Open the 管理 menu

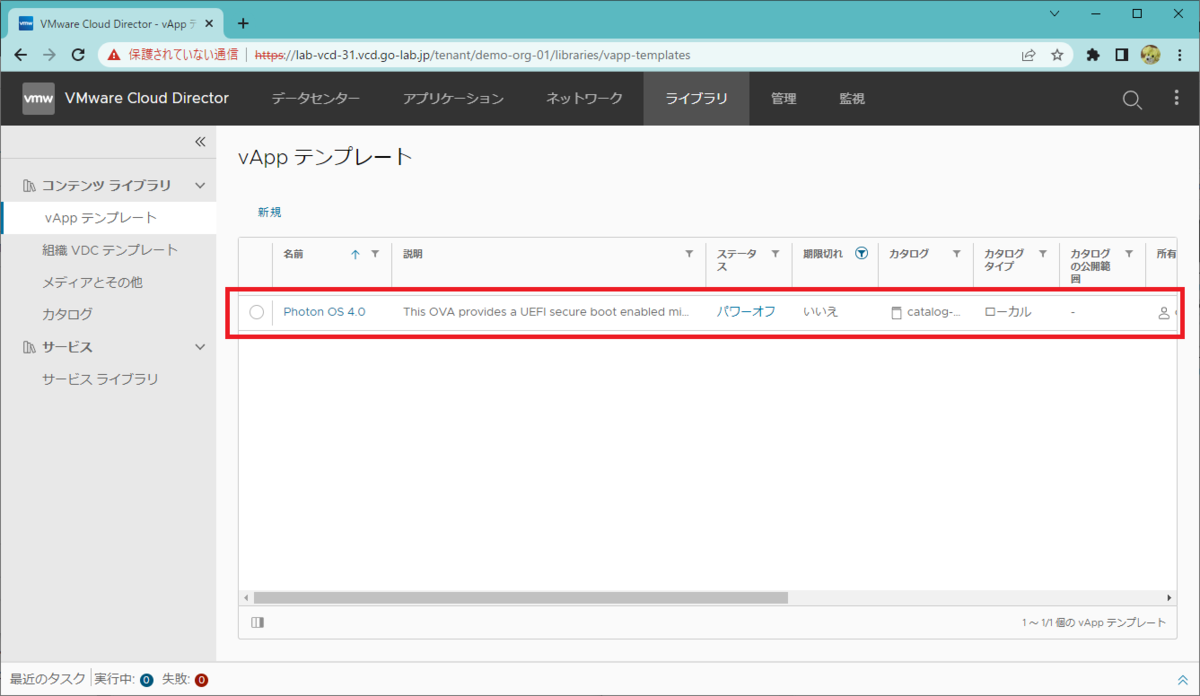pyautogui.click(x=783, y=98)
